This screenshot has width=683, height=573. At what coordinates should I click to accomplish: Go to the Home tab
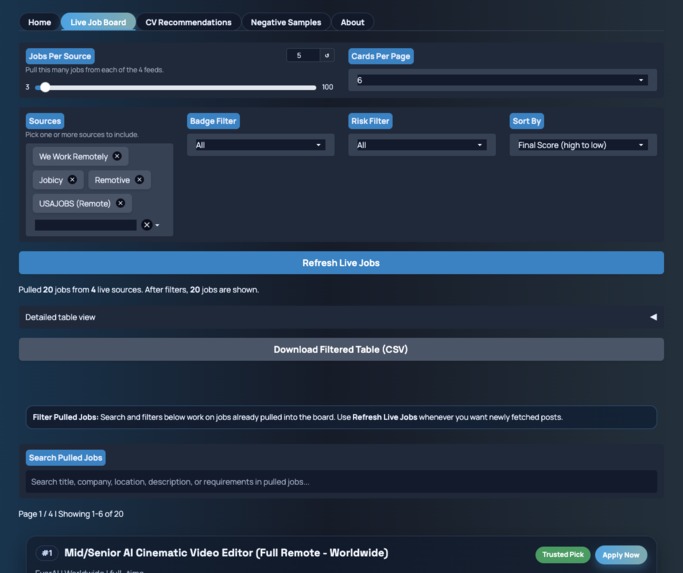pyautogui.click(x=40, y=22)
